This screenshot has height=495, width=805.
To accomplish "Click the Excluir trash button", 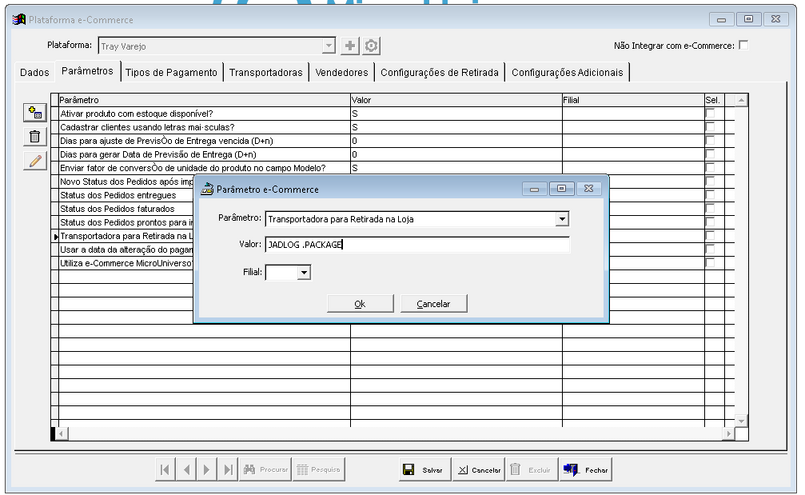I will point(532,470).
